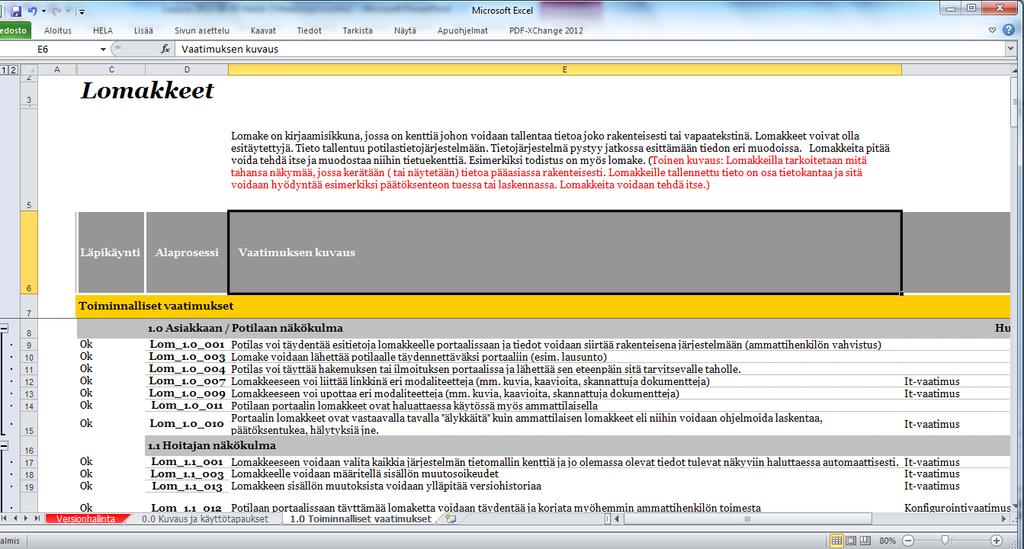The height and width of the screenshot is (549, 1024).
Task: Switch to the red Versionhallinta sheet tab
Action: pyautogui.click(x=86, y=519)
